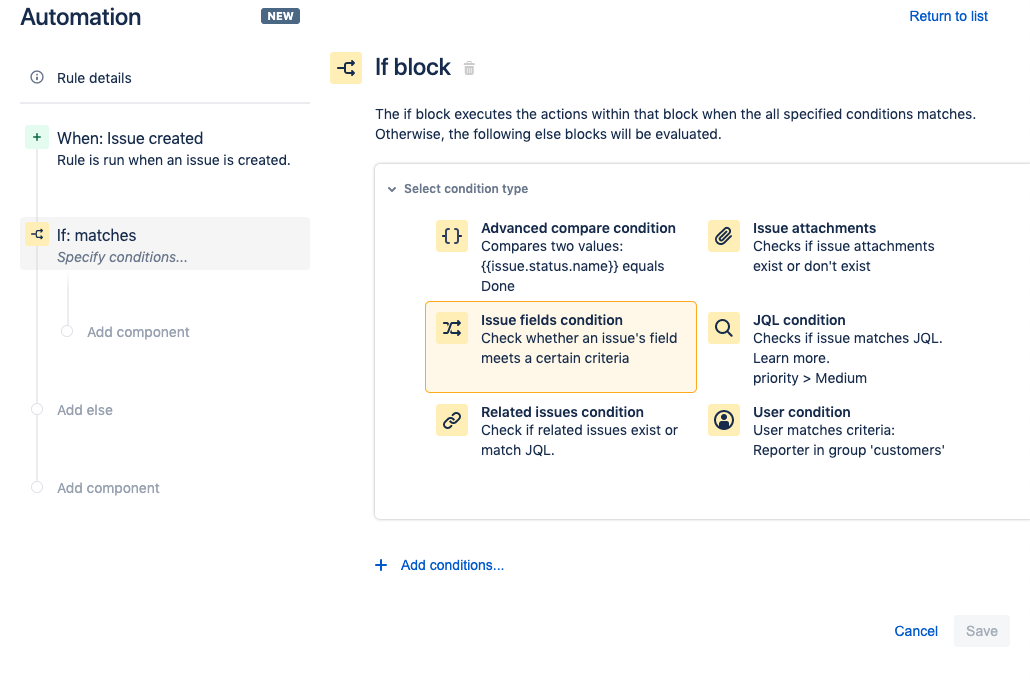Select the Issue fields condition shuffle icon
Image resolution: width=1030 pixels, height=700 pixels.
click(451, 327)
